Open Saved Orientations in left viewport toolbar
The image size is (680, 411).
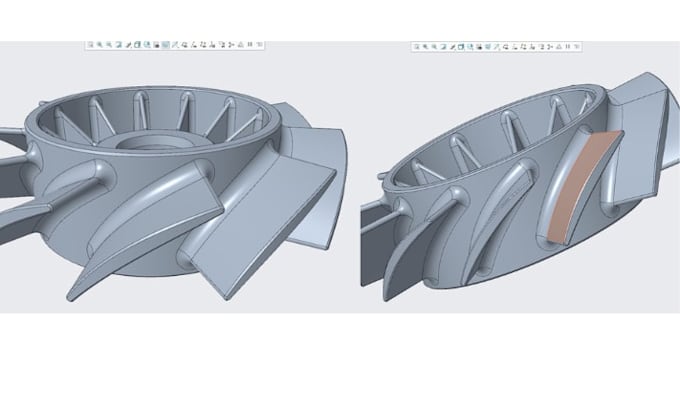pos(147,45)
